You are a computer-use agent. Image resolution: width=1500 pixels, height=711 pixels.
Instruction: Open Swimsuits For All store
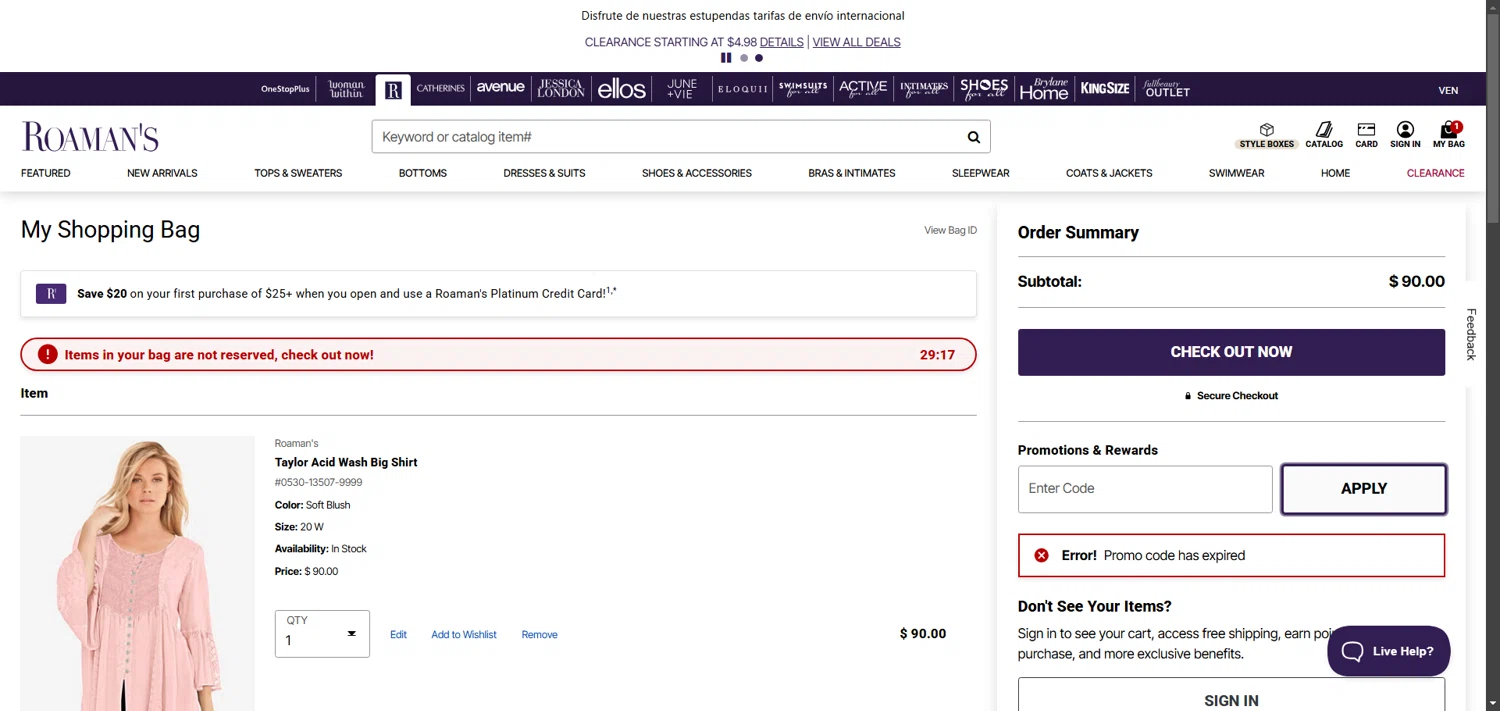coord(803,89)
